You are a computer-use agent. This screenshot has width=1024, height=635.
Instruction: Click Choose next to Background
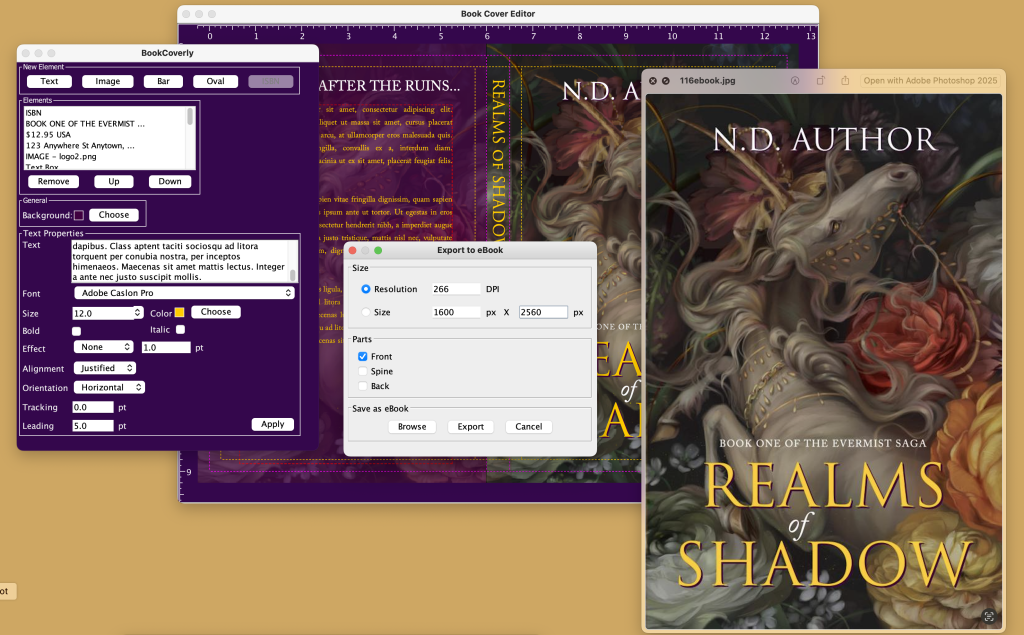[x=114, y=215]
